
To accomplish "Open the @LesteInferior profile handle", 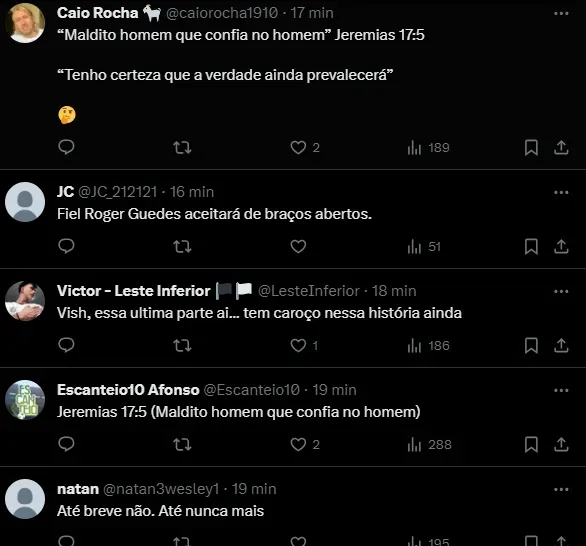I will coord(309,291).
